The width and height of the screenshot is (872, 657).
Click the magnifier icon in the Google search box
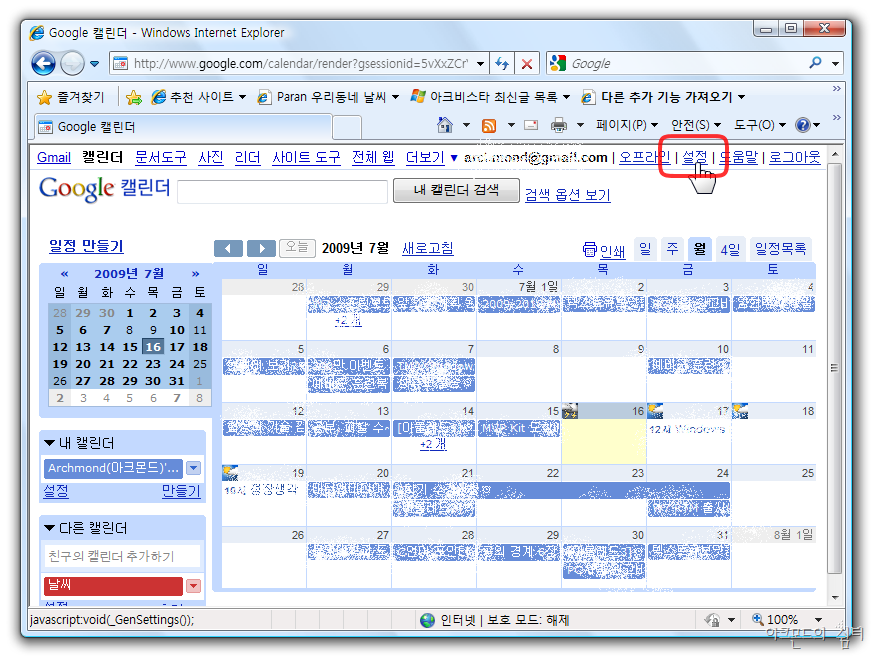click(x=815, y=63)
